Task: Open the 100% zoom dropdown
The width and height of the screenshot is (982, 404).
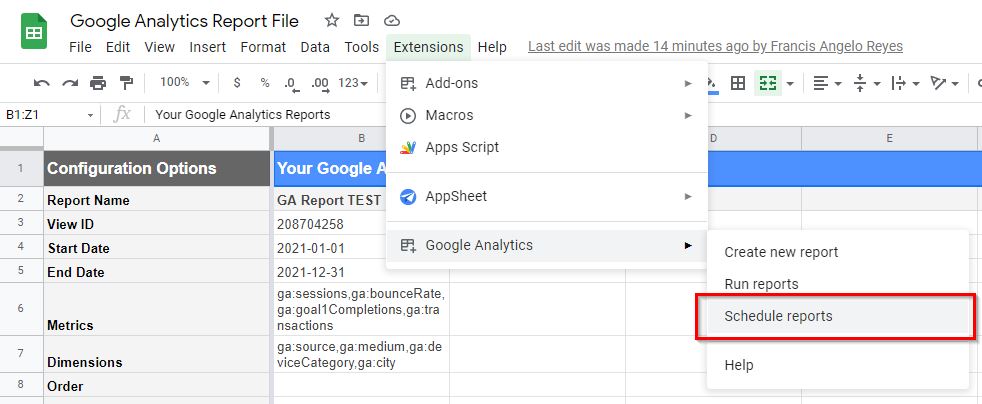Action: pos(184,82)
